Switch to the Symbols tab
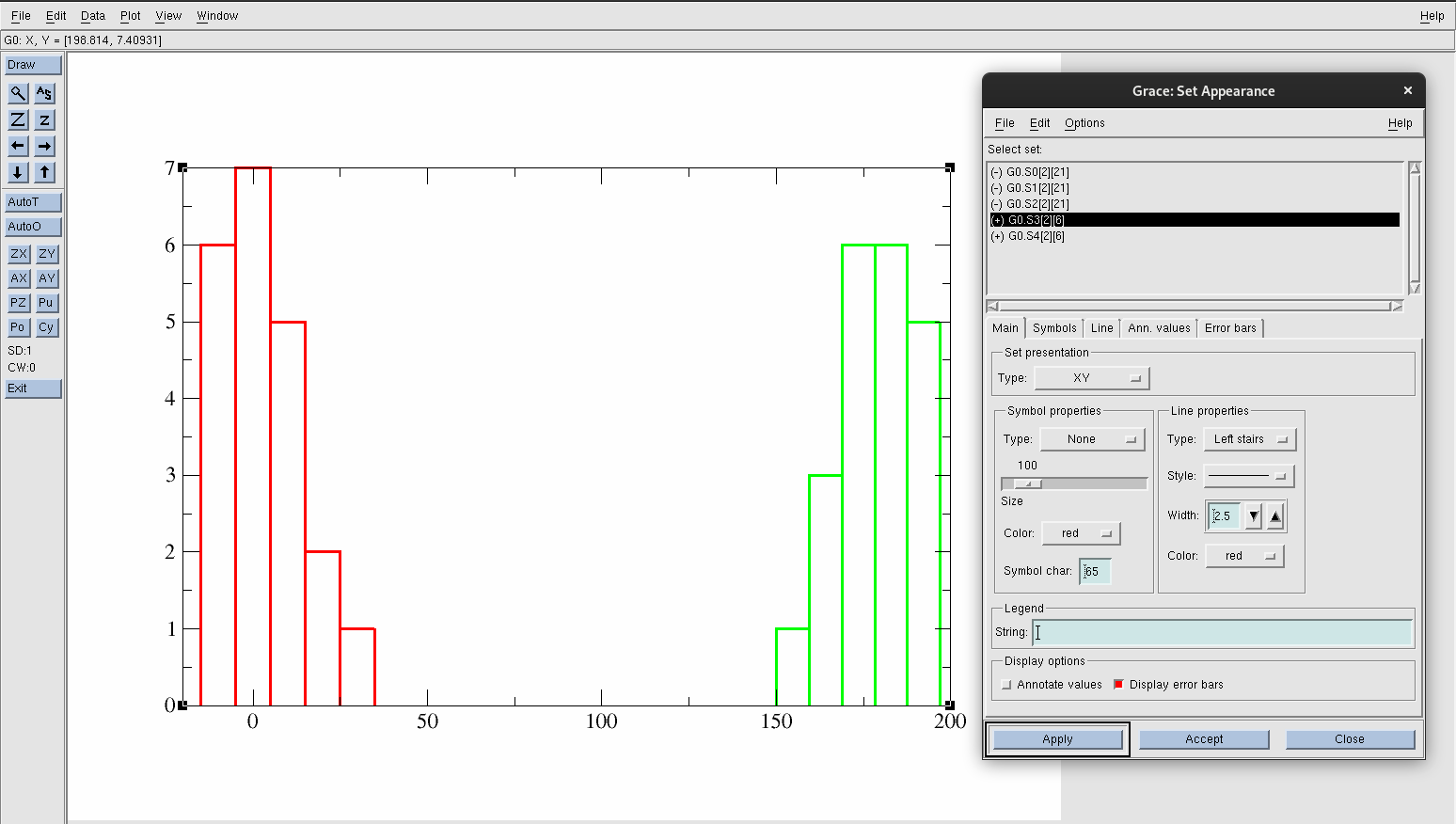The width and height of the screenshot is (1456, 824). tap(1053, 328)
